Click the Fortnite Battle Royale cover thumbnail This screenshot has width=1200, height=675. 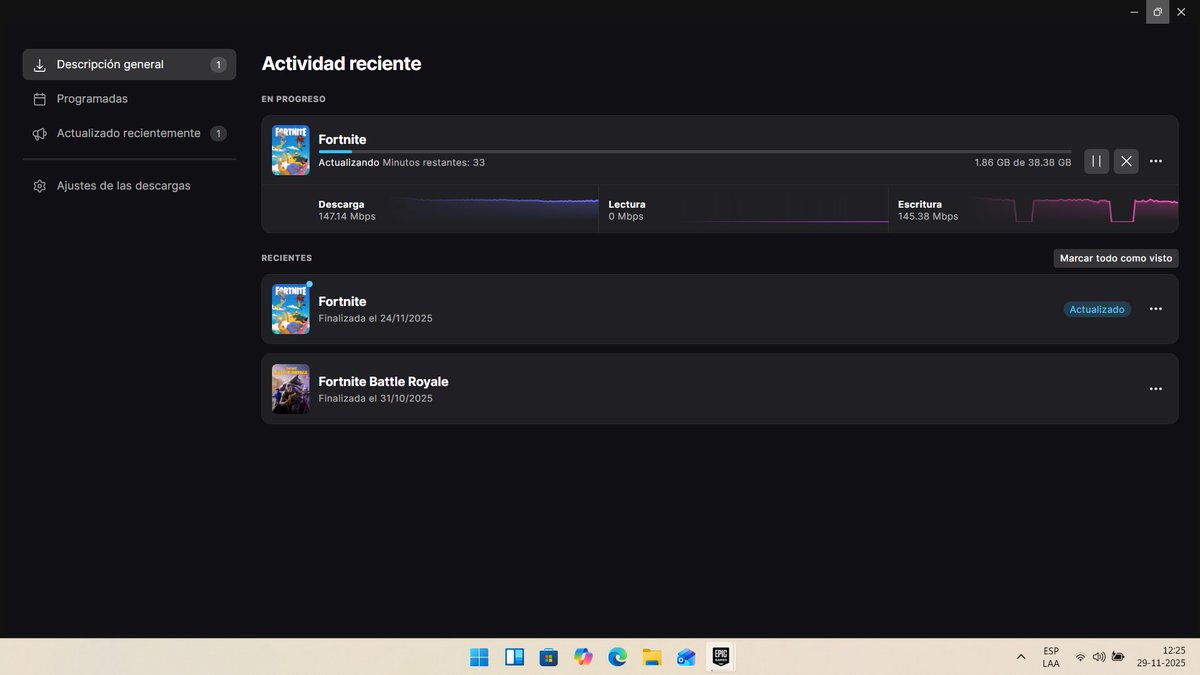pyautogui.click(x=290, y=388)
